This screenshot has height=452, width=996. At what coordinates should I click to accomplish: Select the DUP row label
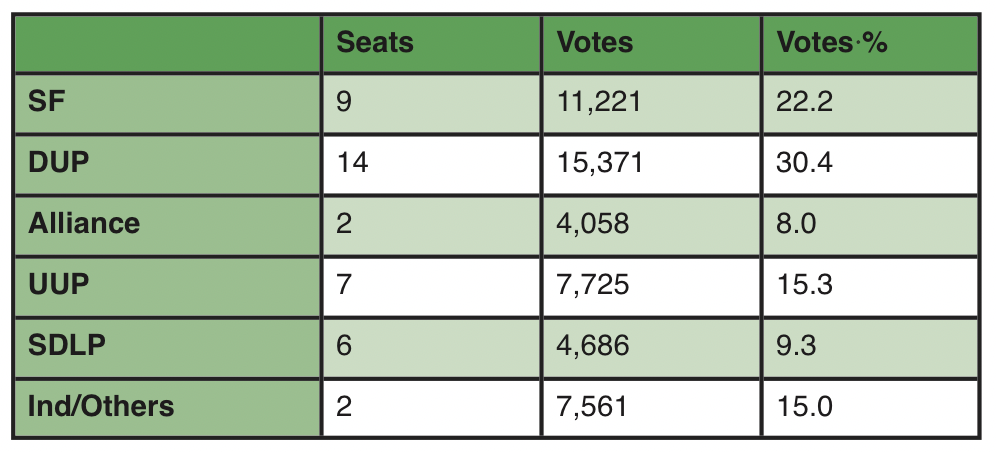click(59, 162)
